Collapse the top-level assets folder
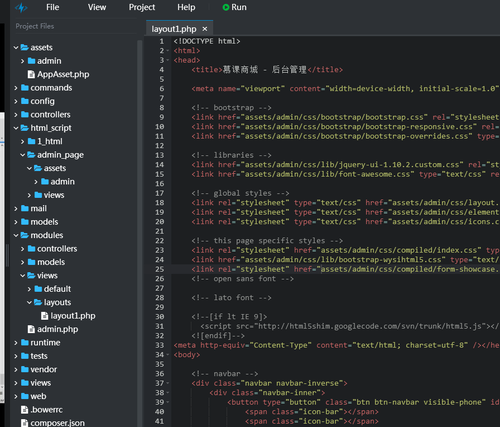Viewport: 500px width, 427px height. pos(16,48)
